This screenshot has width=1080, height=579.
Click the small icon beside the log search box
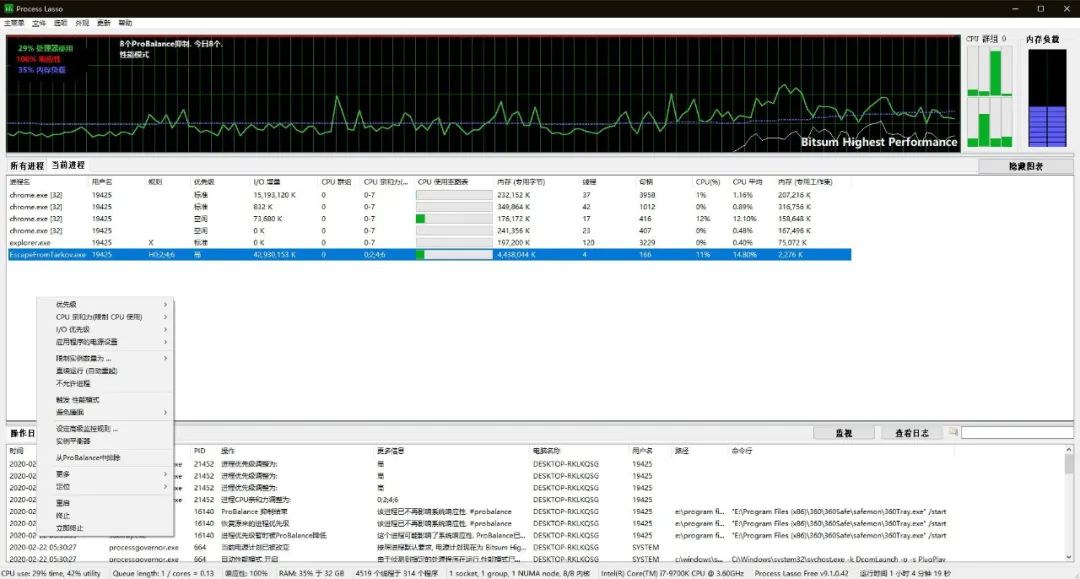tap(953, 432)
